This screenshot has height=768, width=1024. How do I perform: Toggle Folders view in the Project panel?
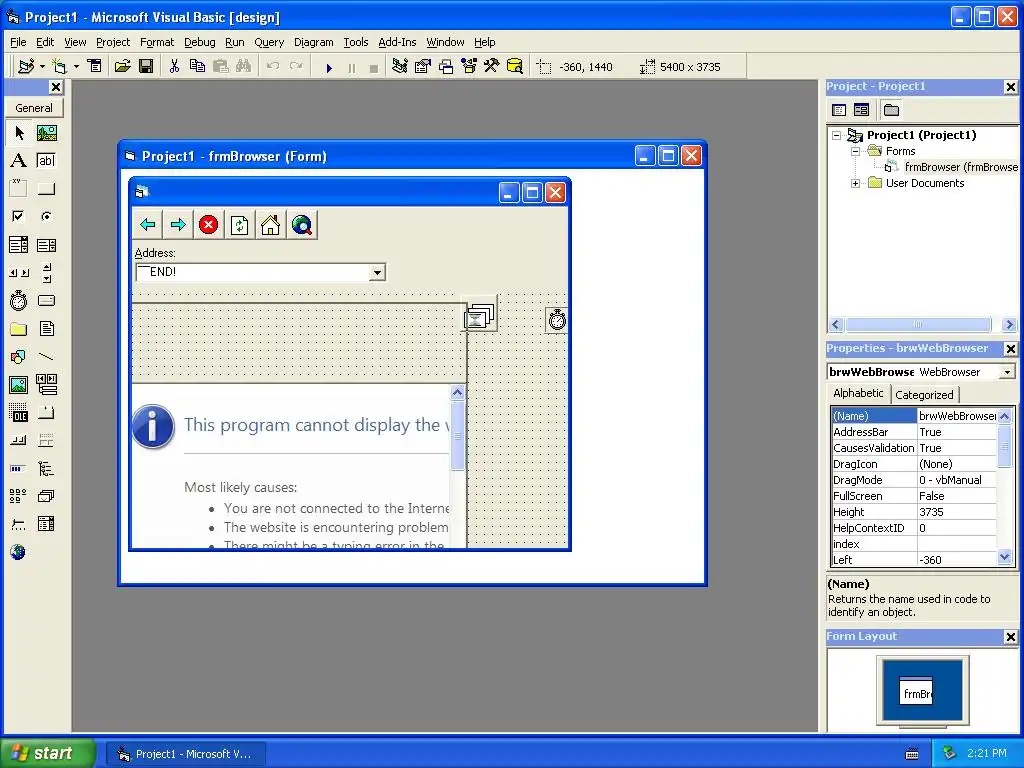click(891, 110)
